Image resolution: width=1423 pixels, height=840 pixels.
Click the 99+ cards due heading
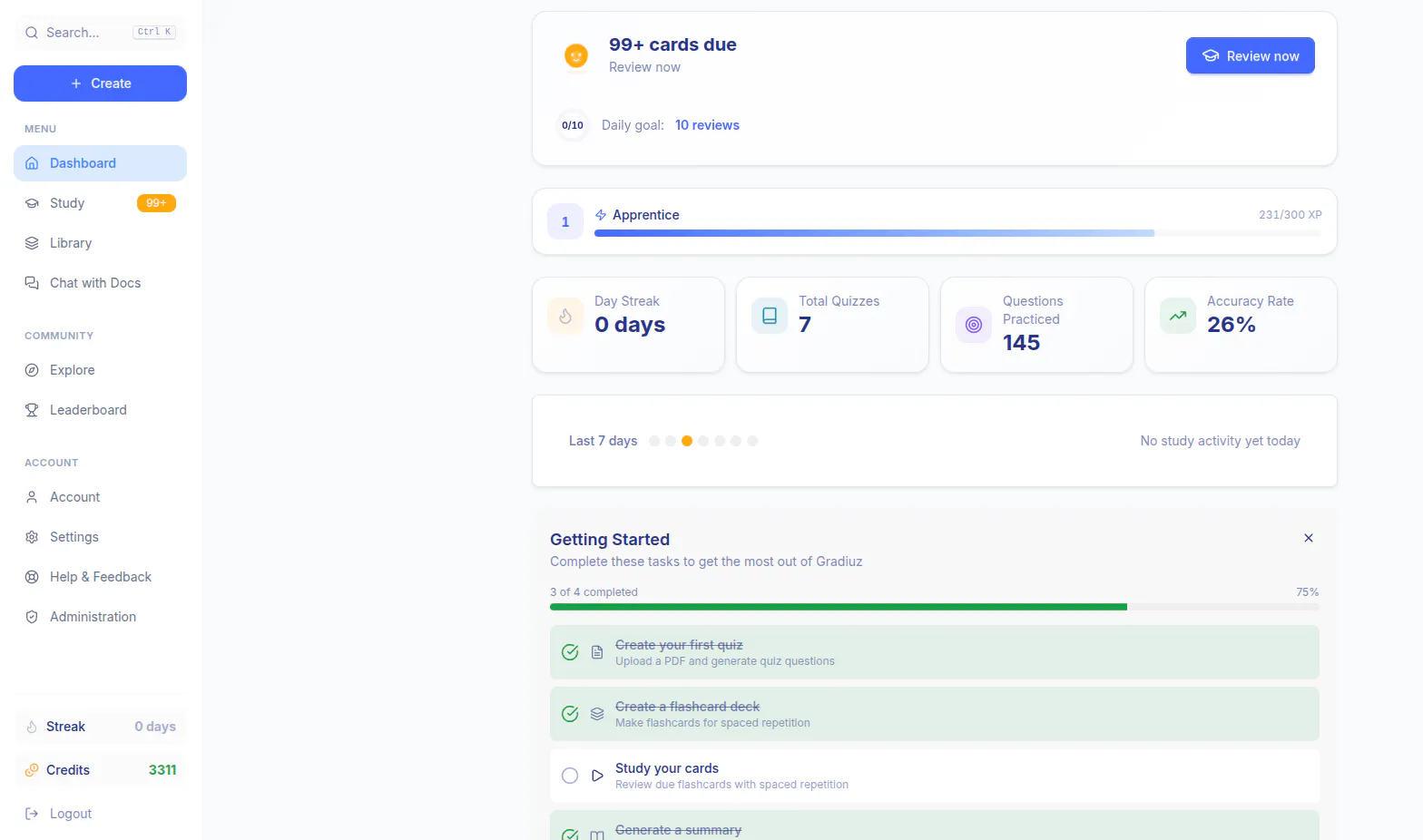pyautogui.click(x=672, y=44)
